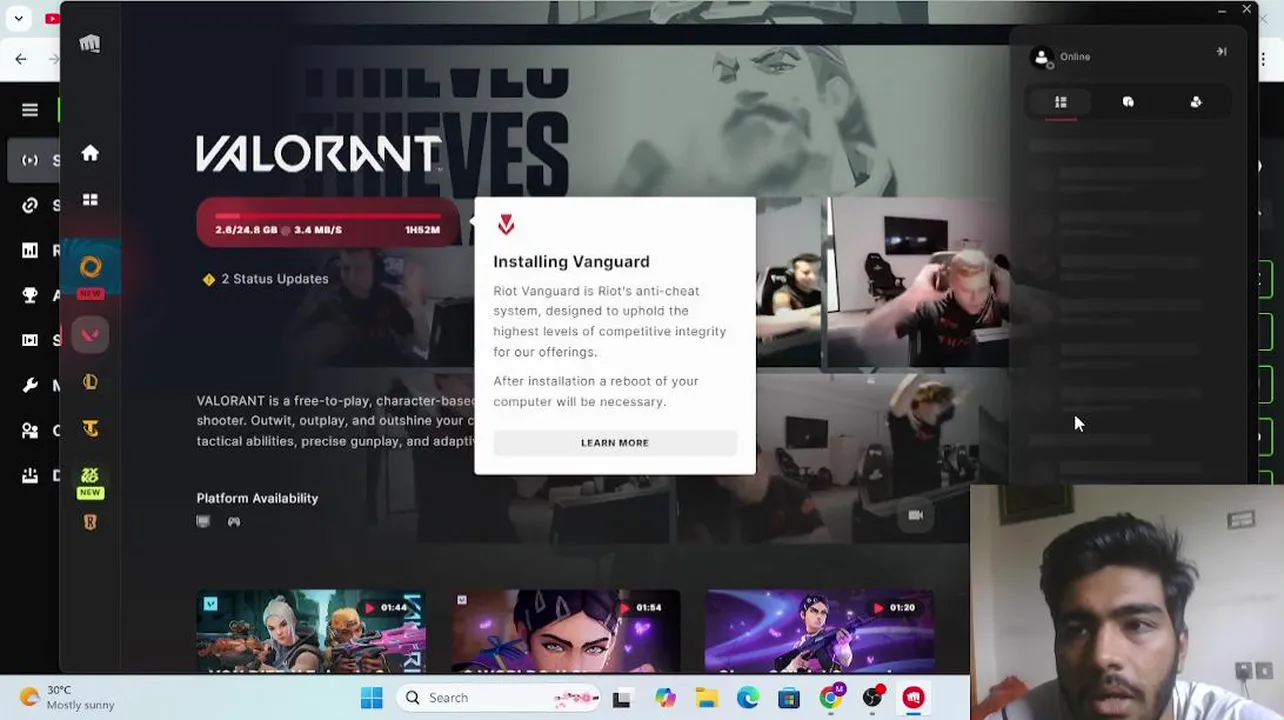
Task: Open the Windows Start menu
Action: (x=371, y=698)
